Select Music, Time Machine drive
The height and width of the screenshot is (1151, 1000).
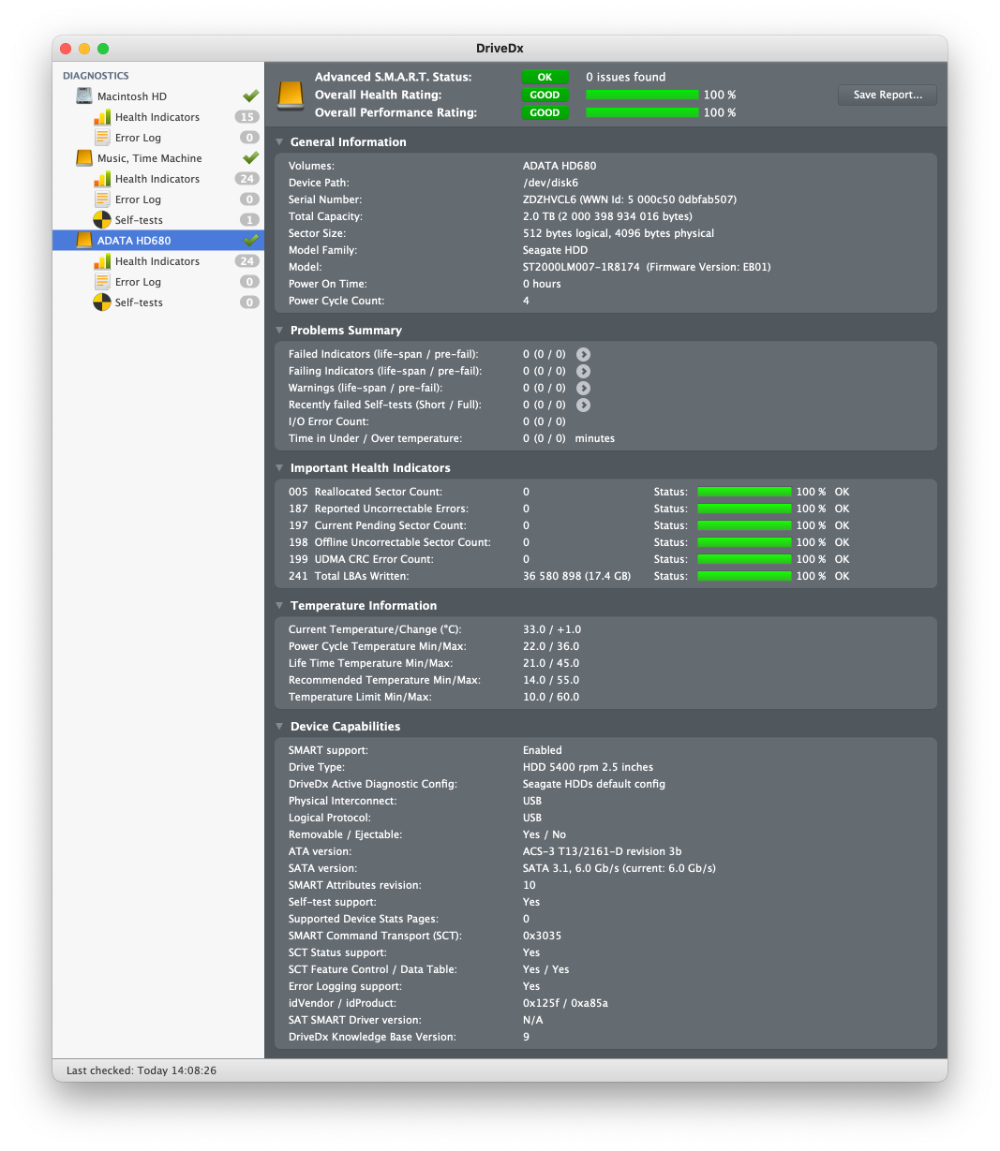(x=158, y=158)
